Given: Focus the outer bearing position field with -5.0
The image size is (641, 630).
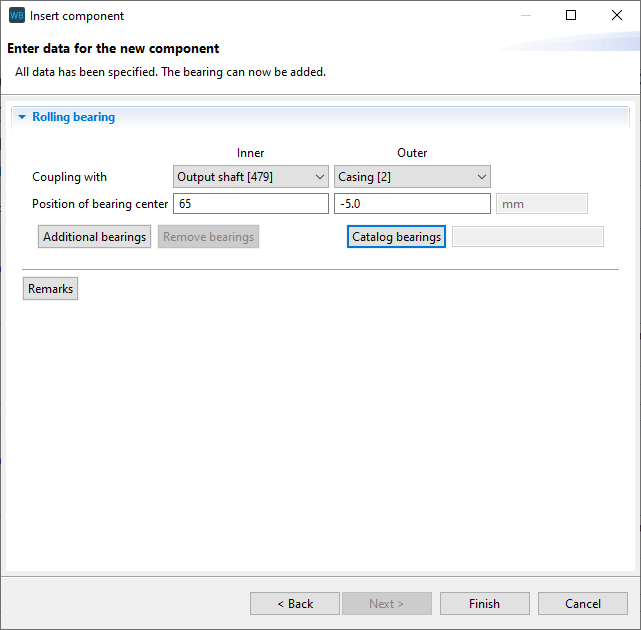Looking at the screenshot, I should coord(412,204).
